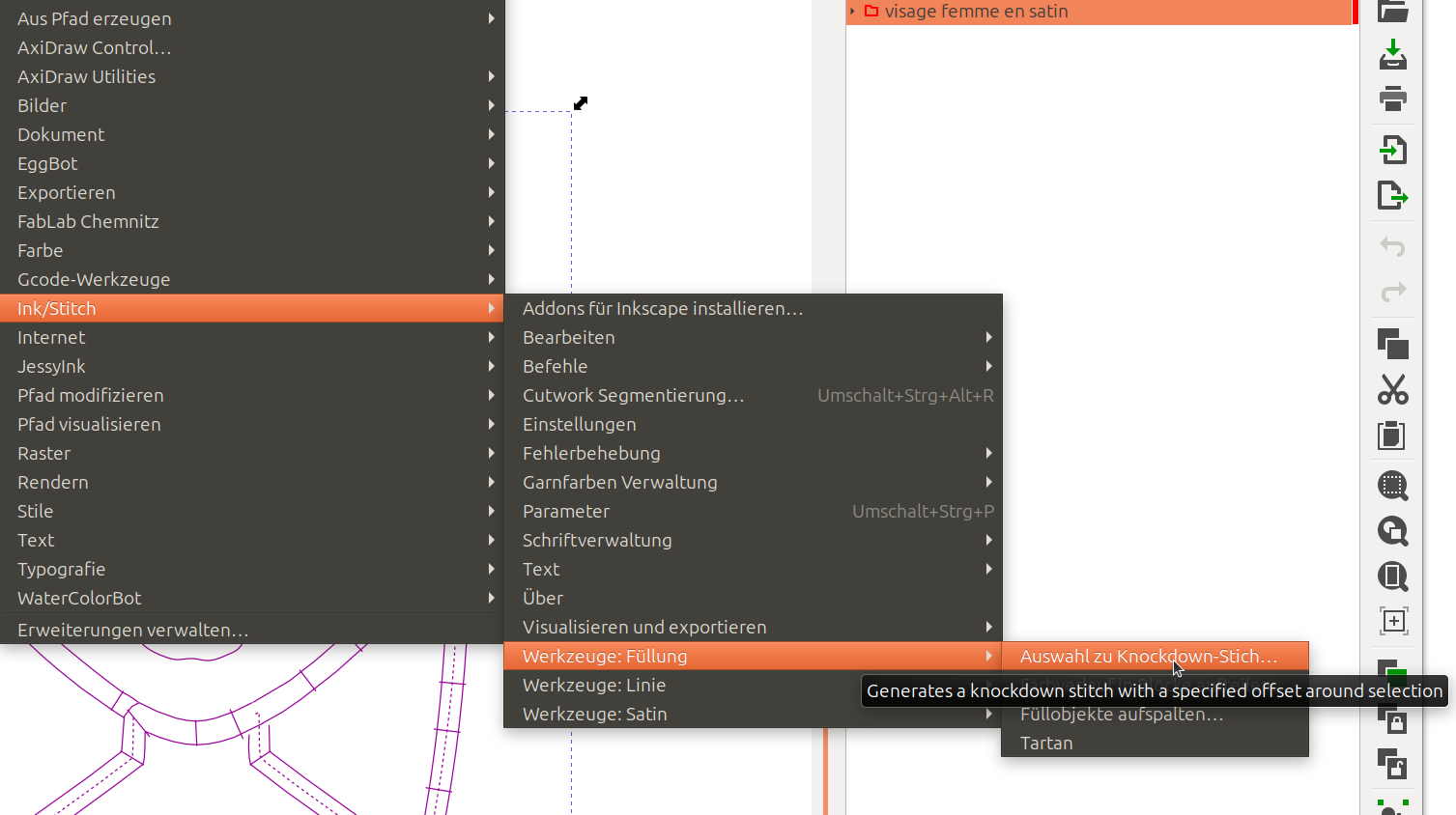
Task: Click the Import file icon
Action: pos(1392,149)
